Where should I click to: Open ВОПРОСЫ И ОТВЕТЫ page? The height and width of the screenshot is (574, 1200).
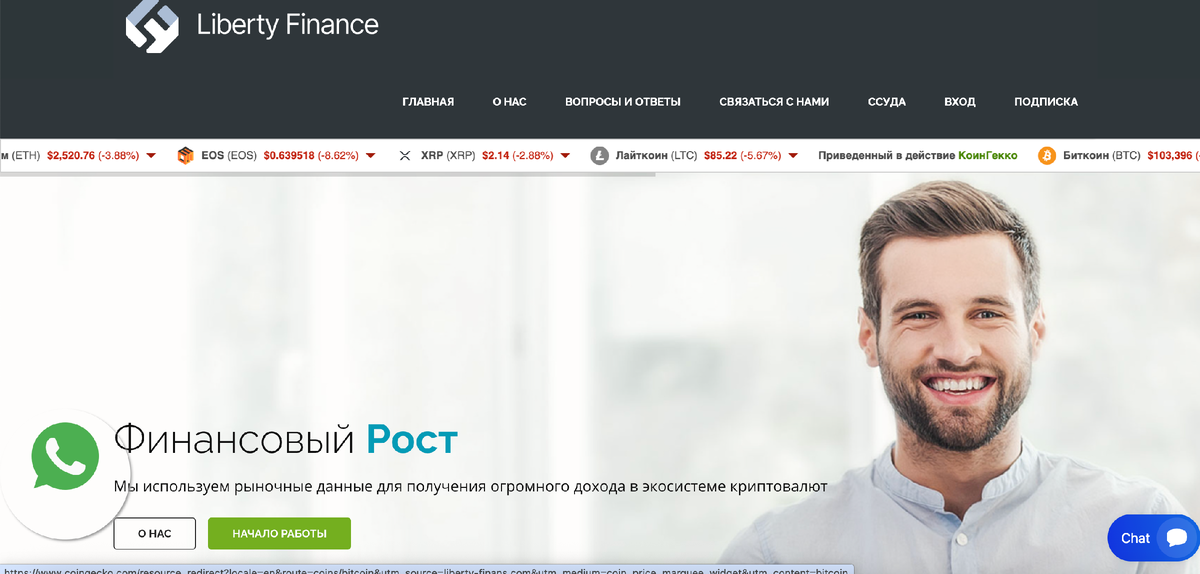623,102
